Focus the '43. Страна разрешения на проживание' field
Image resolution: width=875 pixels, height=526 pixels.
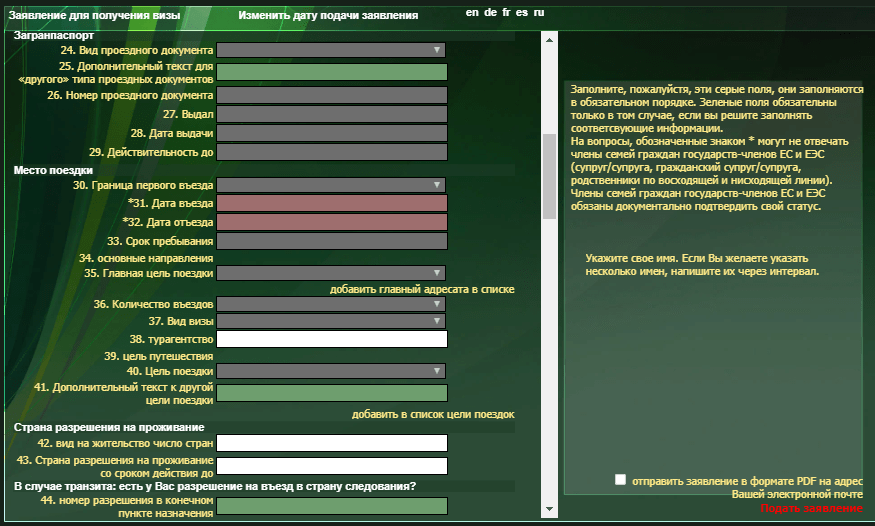[332, 466]
